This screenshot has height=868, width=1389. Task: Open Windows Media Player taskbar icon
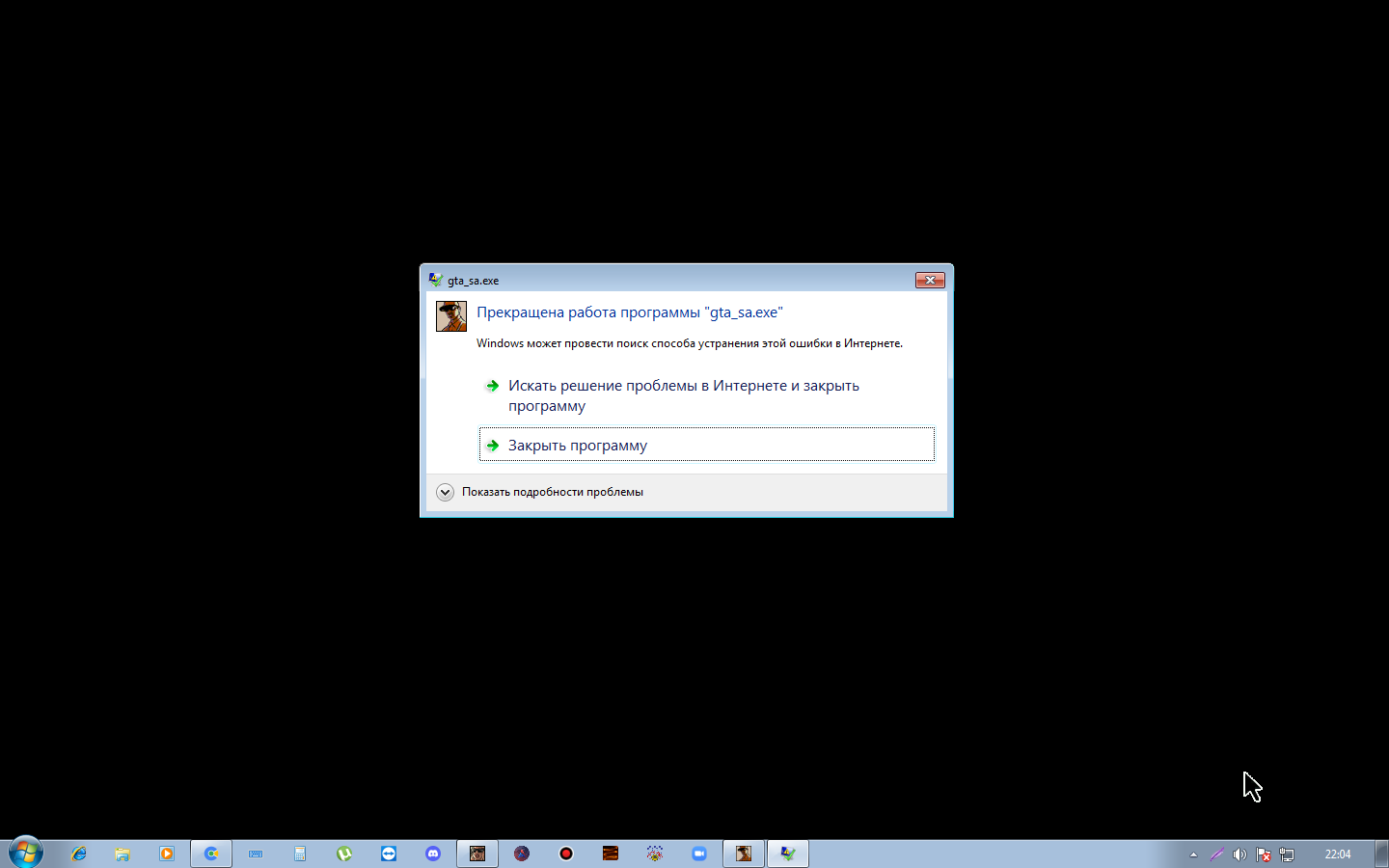pos(167,854)
